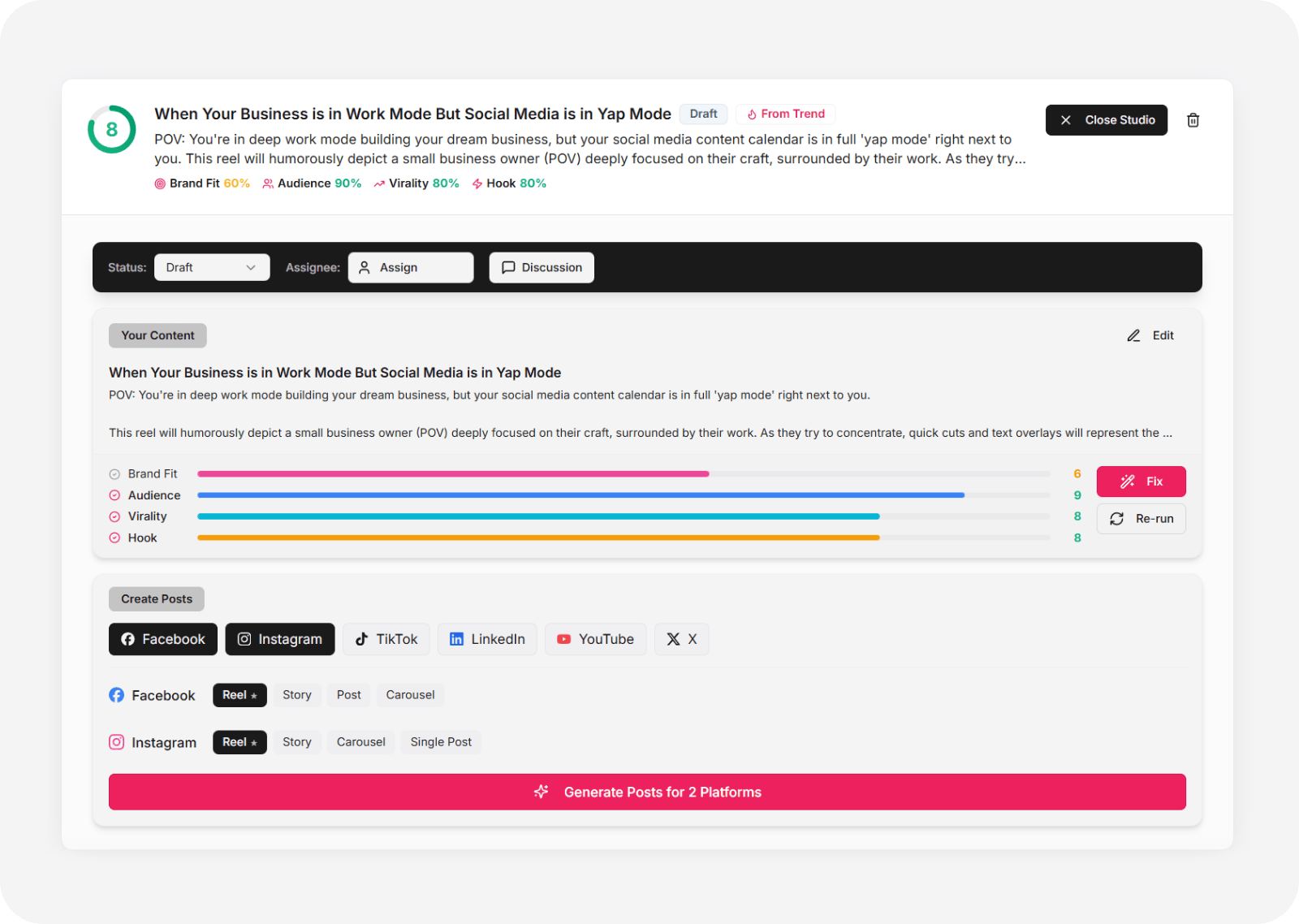Click the From Trend flame badge

click(x=785, y=114)
